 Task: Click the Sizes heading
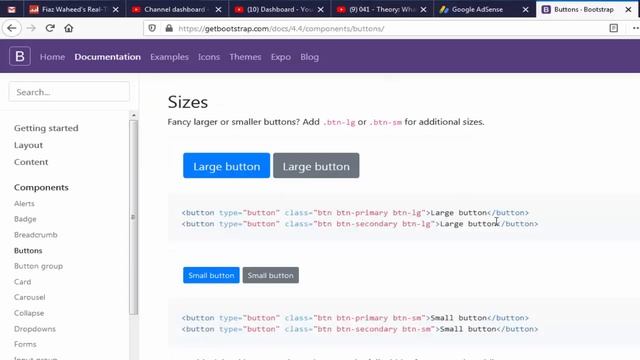pyautogui.click(x=188, y=102)
